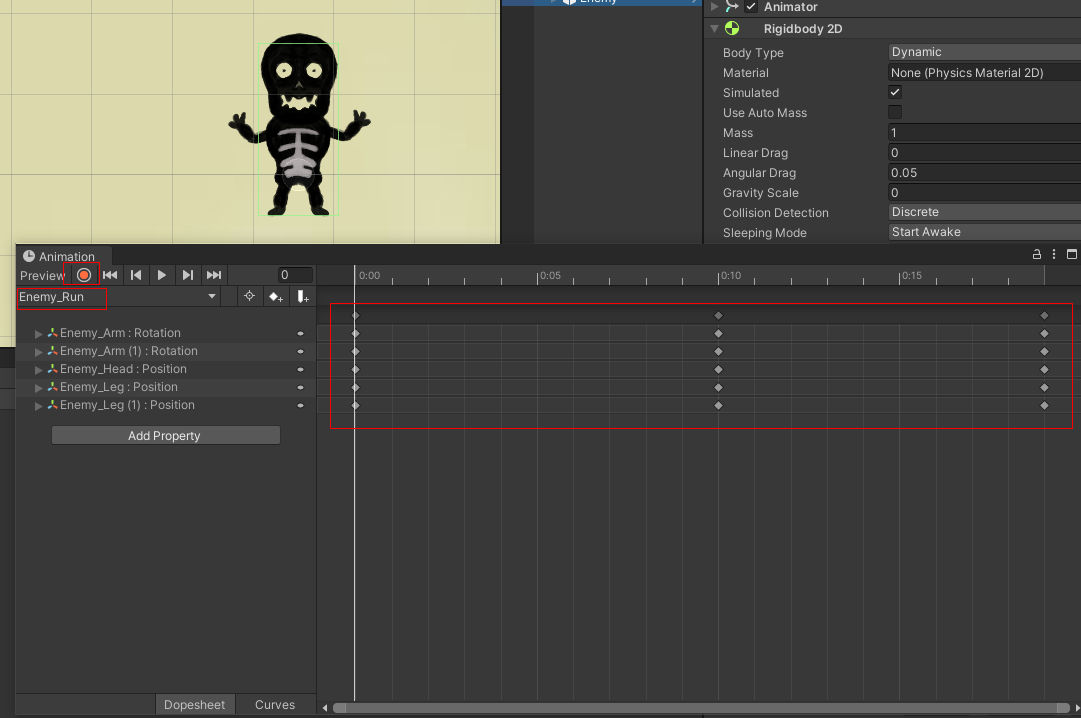Click transform icon of Enemy_Leg row
1081x718 pixels.
click(52, 386)
